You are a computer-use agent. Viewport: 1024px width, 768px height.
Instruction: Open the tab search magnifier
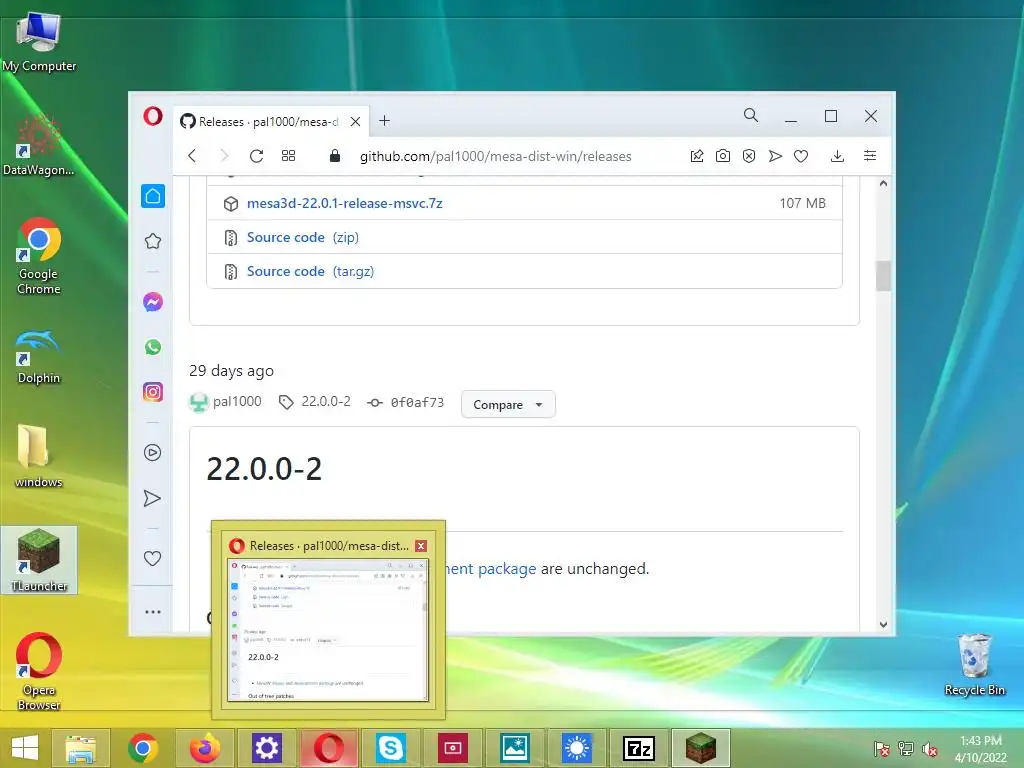[751, 116]
